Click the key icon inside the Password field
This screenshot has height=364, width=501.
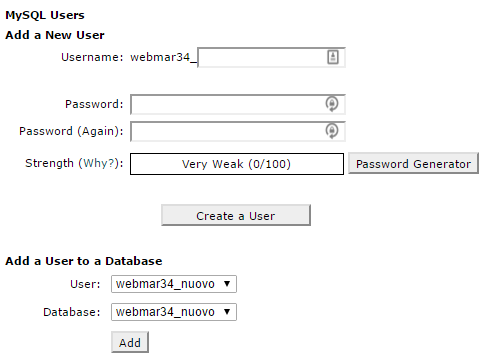pos(332,104)
